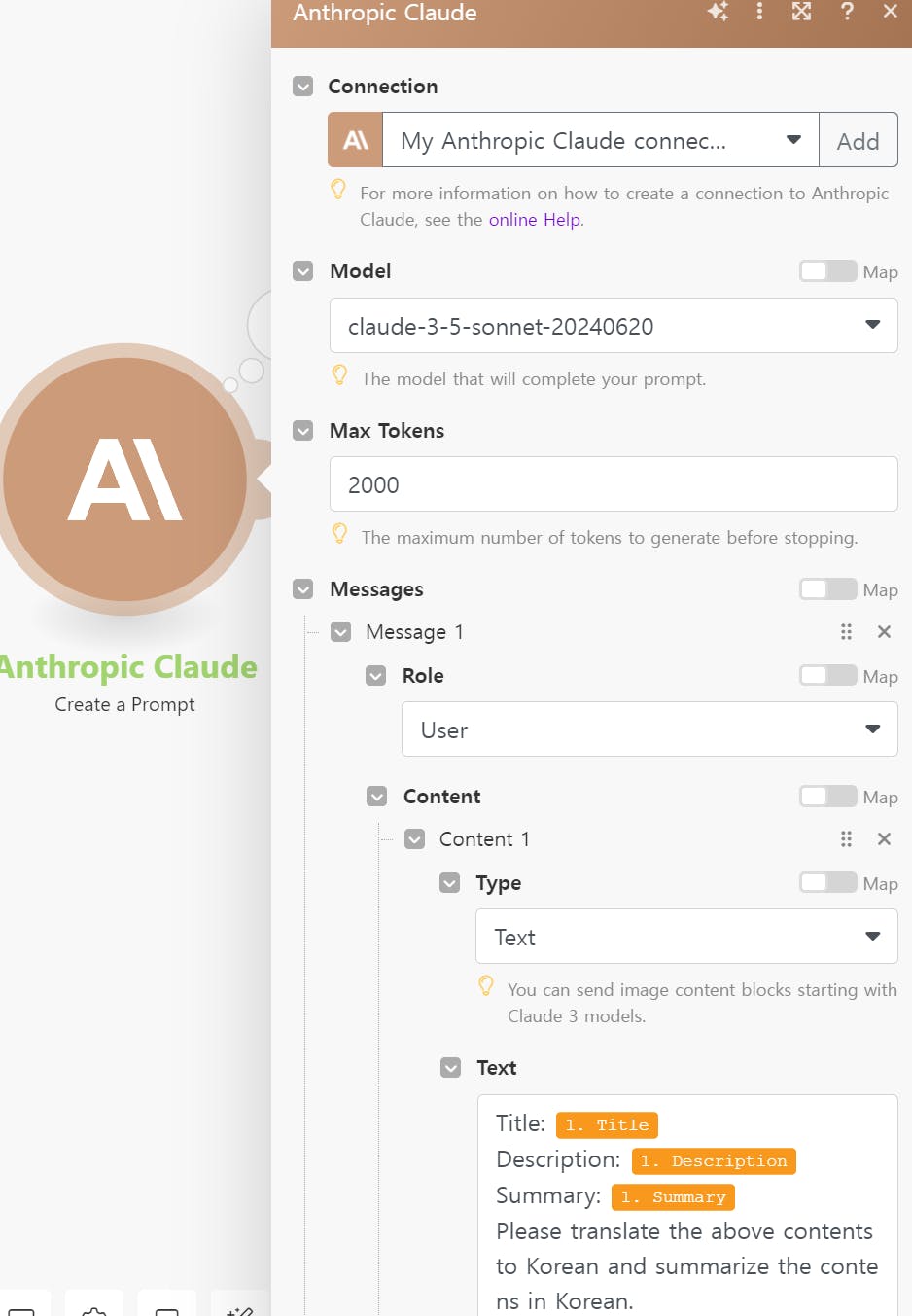Viewport: 912px width, 1316px height.
Task: Collapse the Content 1 item
Action: coord(414,839)
